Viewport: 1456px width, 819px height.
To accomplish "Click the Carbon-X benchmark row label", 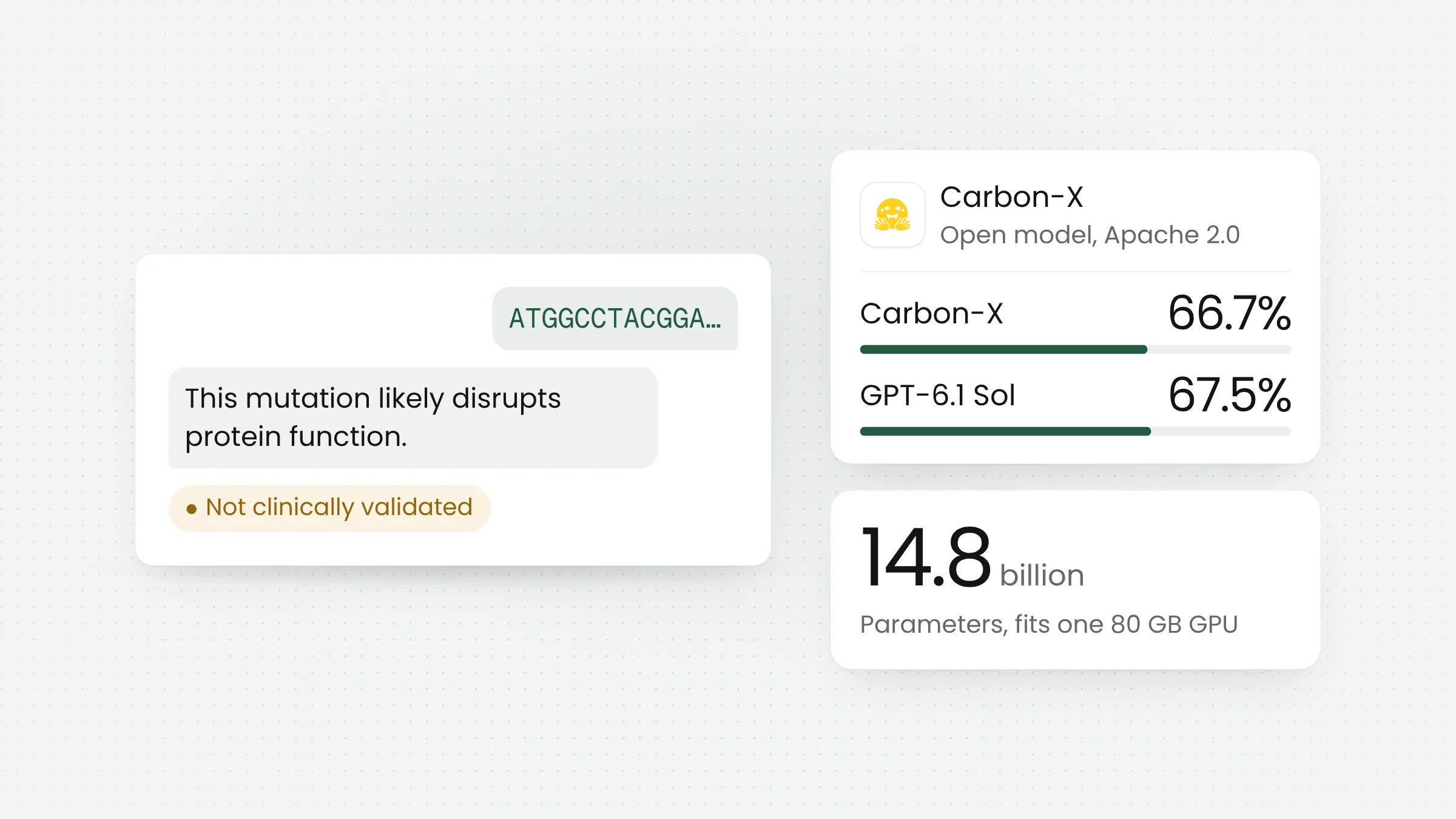I will pos(932,314).
